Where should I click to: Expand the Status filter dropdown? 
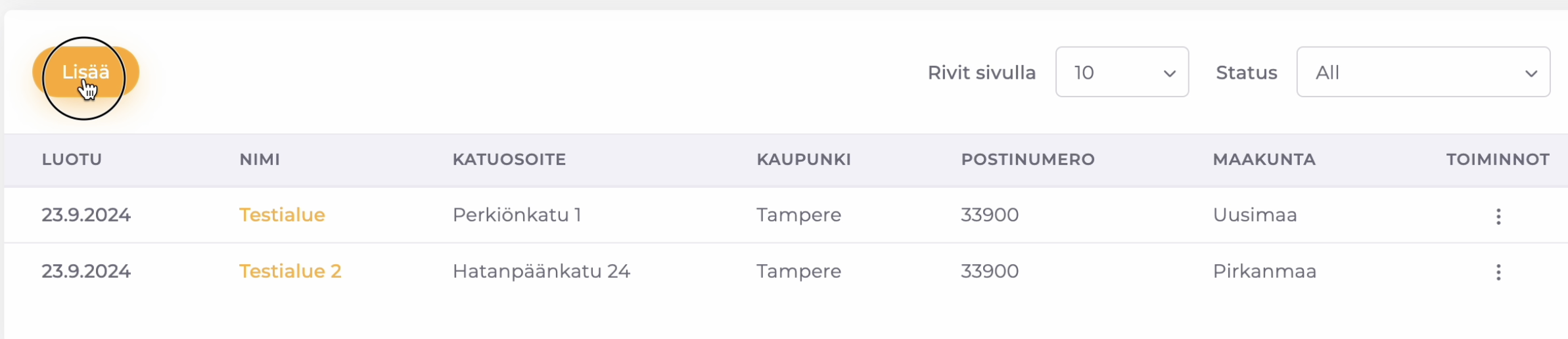click(x=1423, y=72)
